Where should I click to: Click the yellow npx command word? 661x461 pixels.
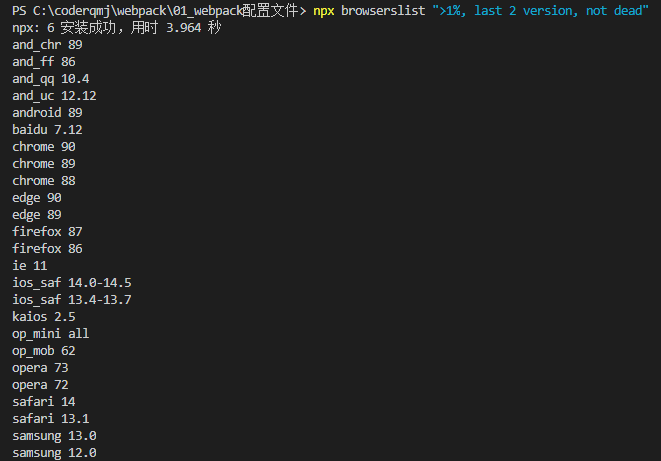pyautogui.click(x=324, y=11)
